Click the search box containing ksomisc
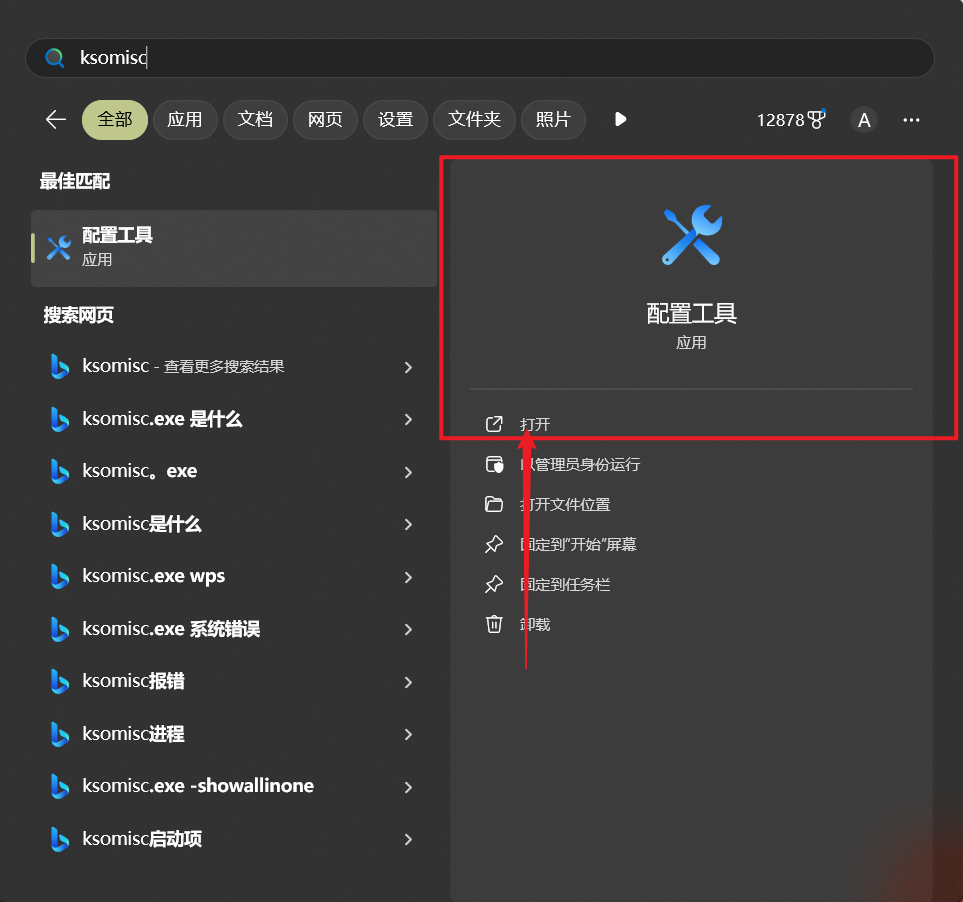Viewport: 963px width, 902px height. (x=480, y=58)
